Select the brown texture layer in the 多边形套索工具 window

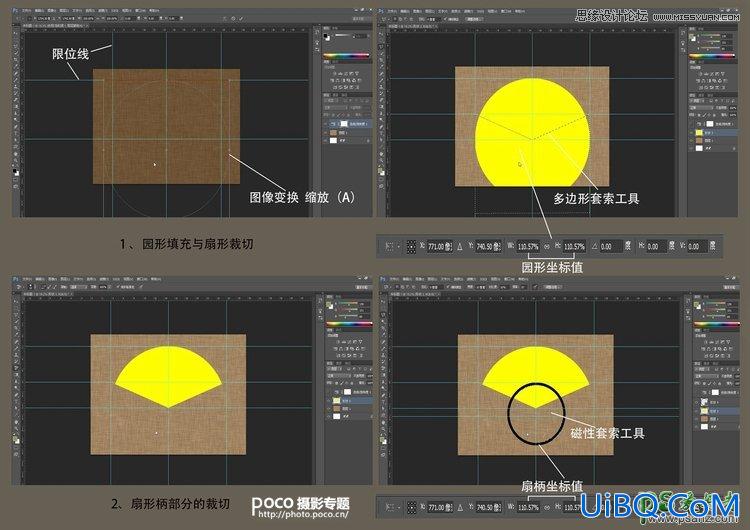714,141
